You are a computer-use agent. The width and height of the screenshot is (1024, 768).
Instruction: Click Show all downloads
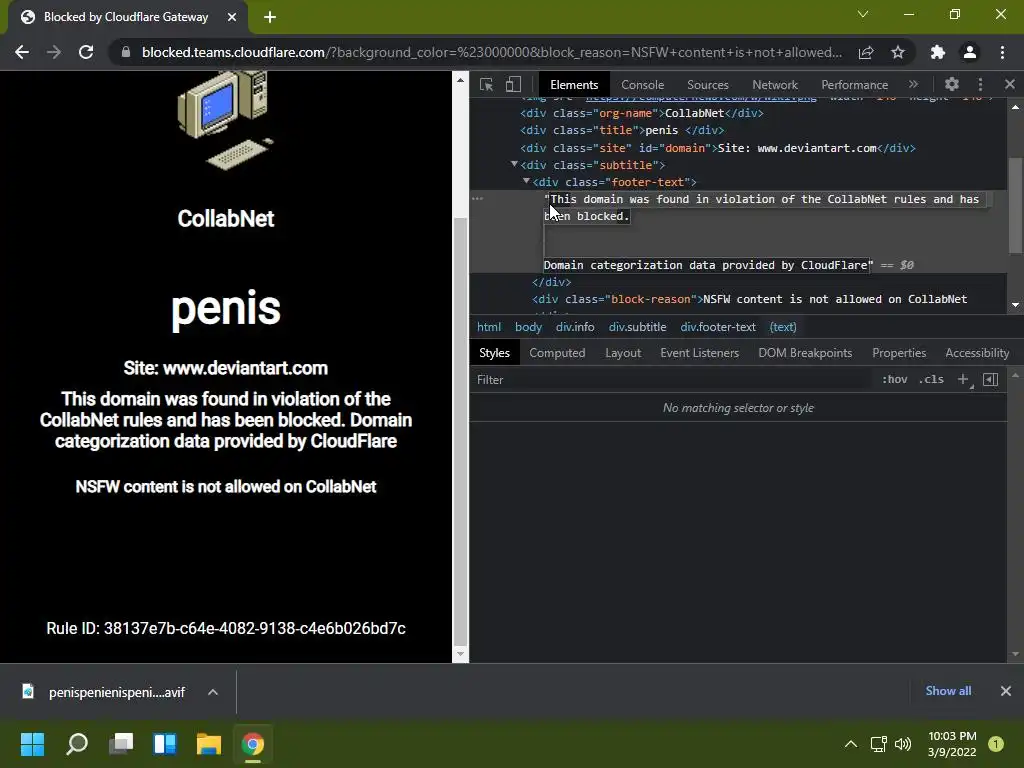[x=948, y=691]
